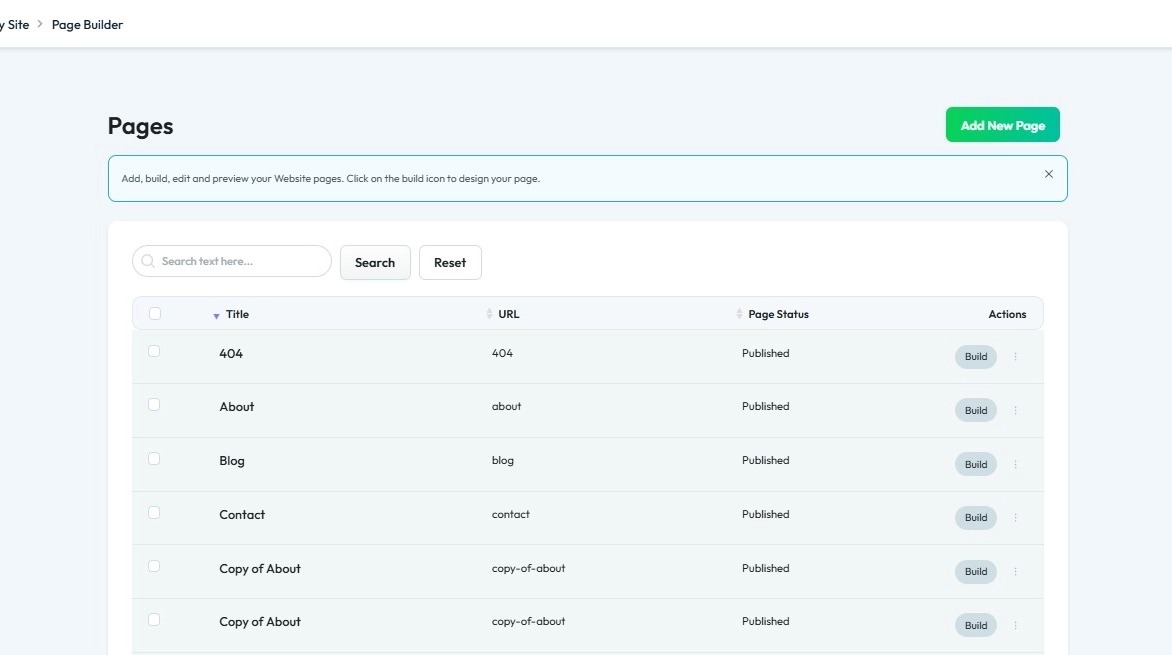Sort by Page Status column arrows

pyautogui.click(x=739, y=314)
